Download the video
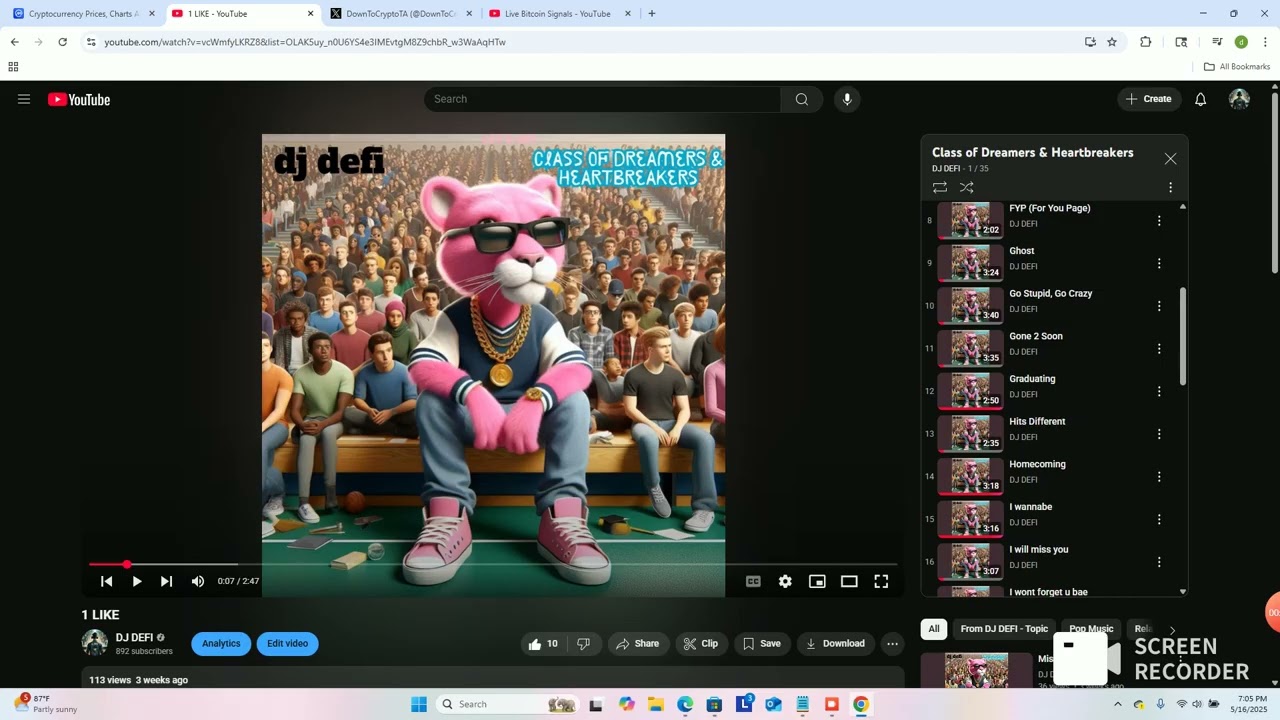This screenshot has width=1280, height=720. [x=836, y=644]
